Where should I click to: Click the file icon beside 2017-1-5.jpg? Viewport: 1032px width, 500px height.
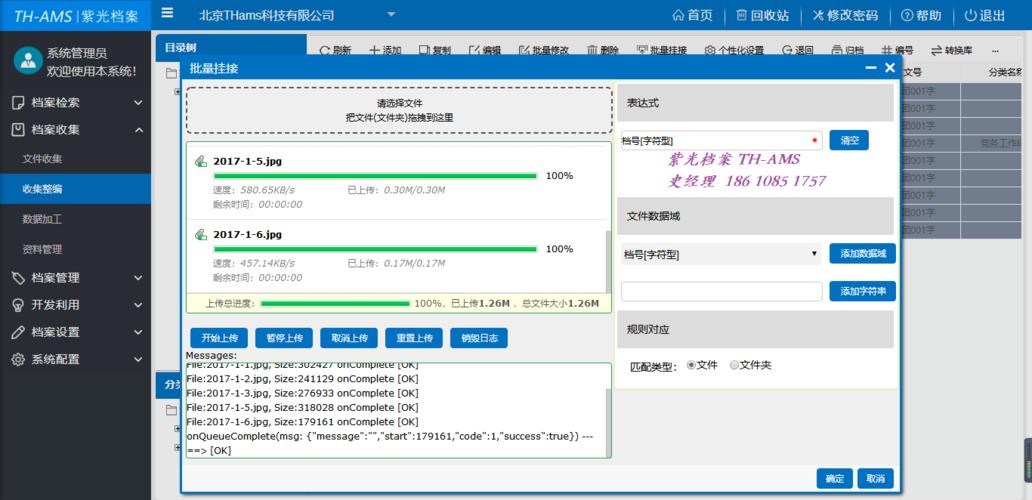pos(201,161)
